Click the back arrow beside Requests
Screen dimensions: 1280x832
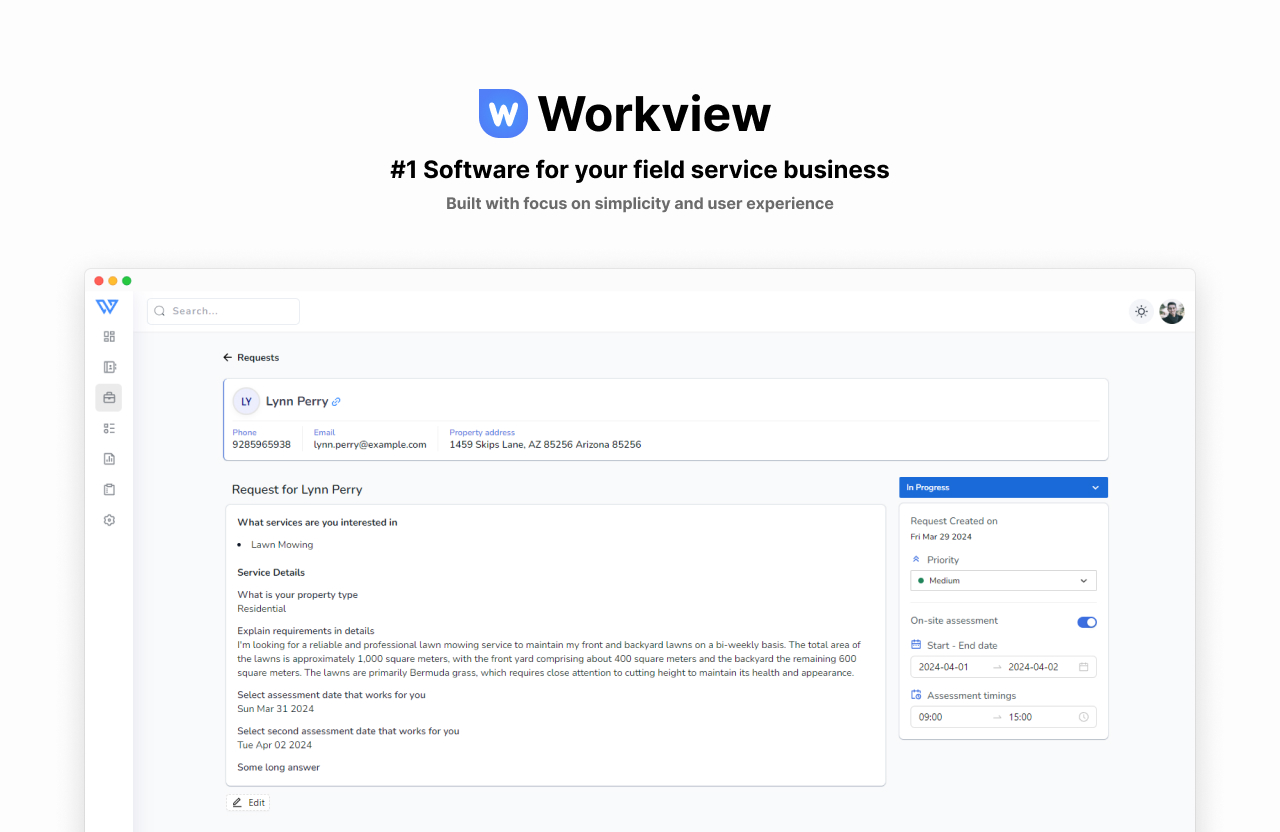[228, 357]
